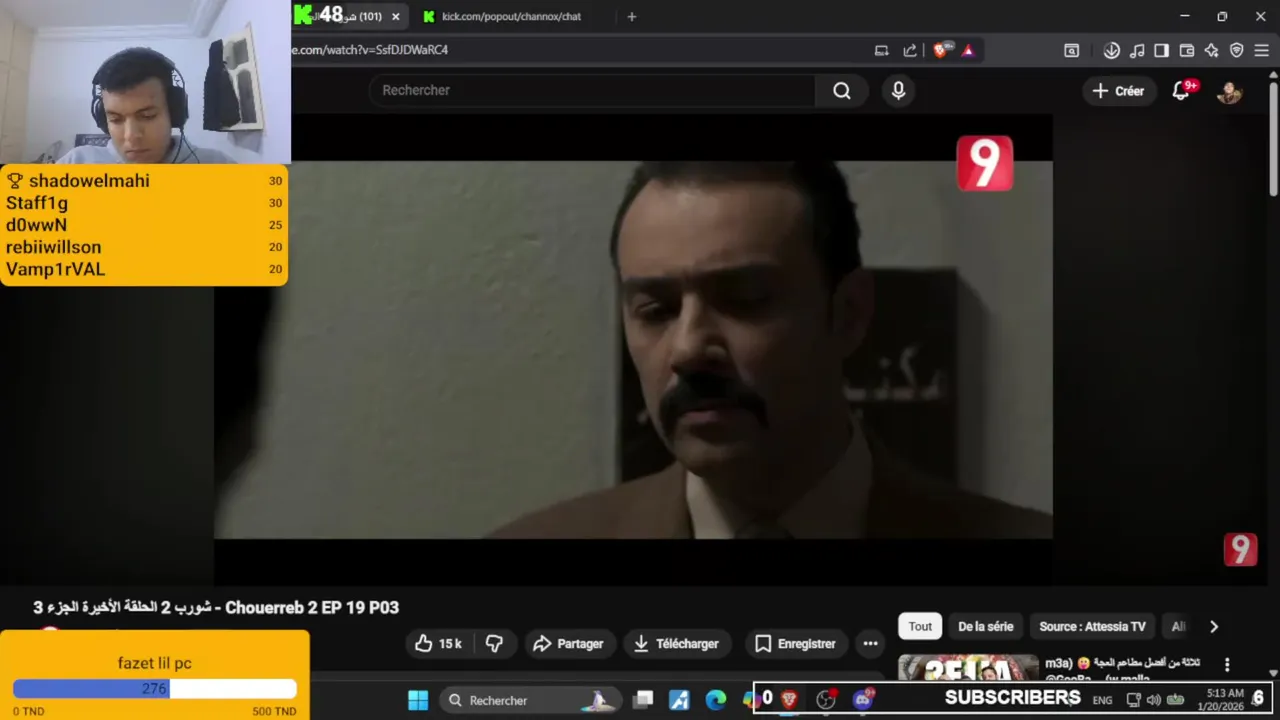The height and width of the screenshot is (720, 1280).
Task: Open Brave Rewards triangle icon
Action: [967, 50]
